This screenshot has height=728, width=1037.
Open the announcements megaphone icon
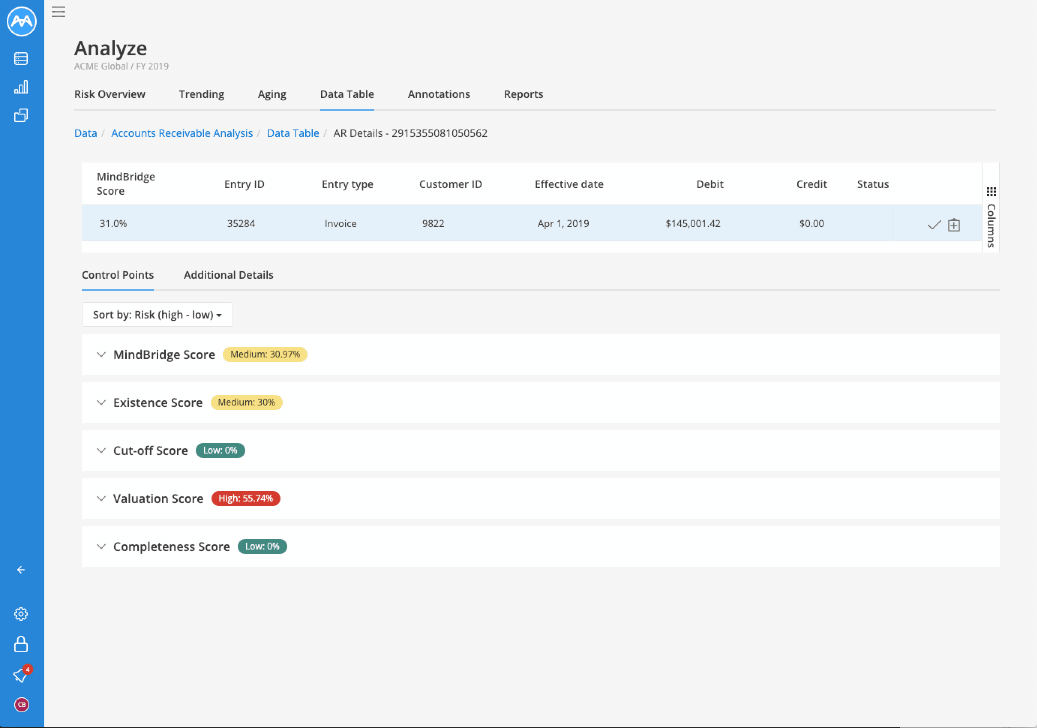tap(21, 675)
